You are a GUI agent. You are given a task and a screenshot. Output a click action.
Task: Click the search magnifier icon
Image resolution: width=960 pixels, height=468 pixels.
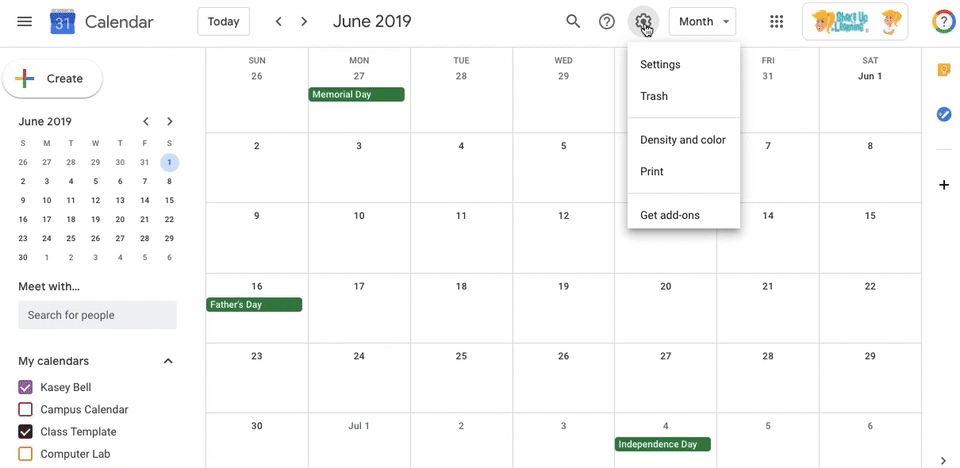(x=573, y=21)
